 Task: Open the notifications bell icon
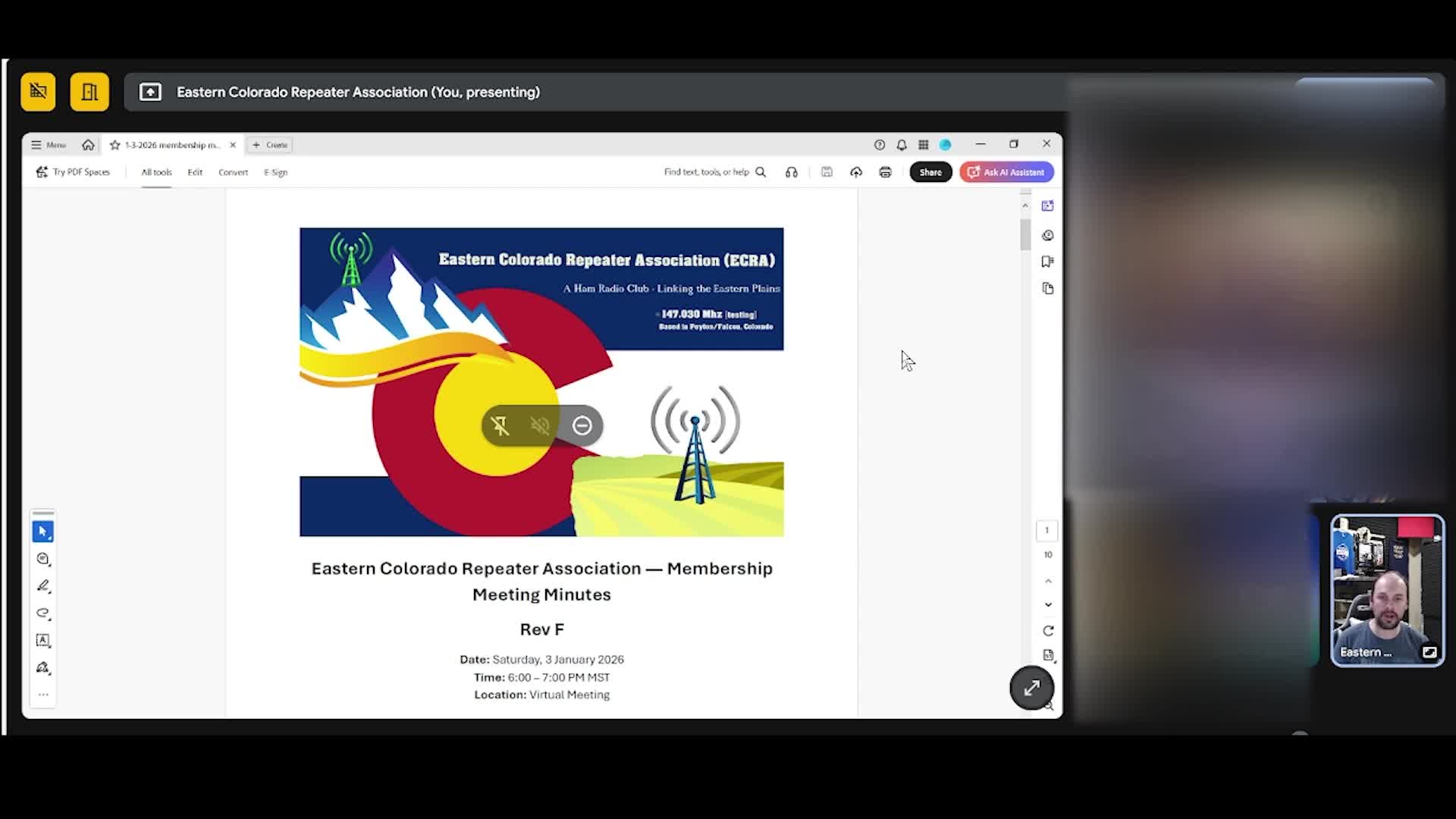(902, 145)
